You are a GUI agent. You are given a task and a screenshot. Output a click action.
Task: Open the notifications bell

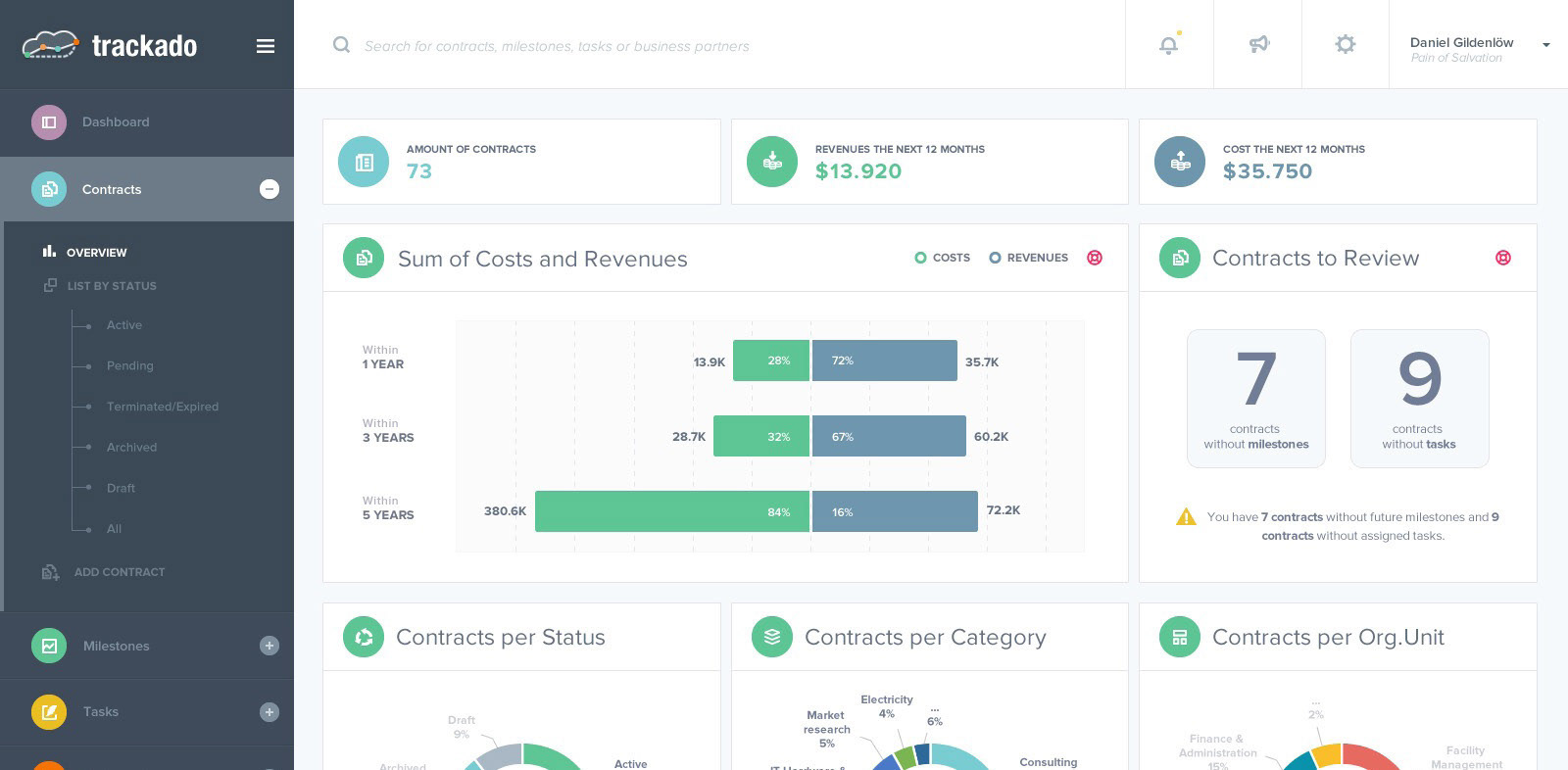1169,44
